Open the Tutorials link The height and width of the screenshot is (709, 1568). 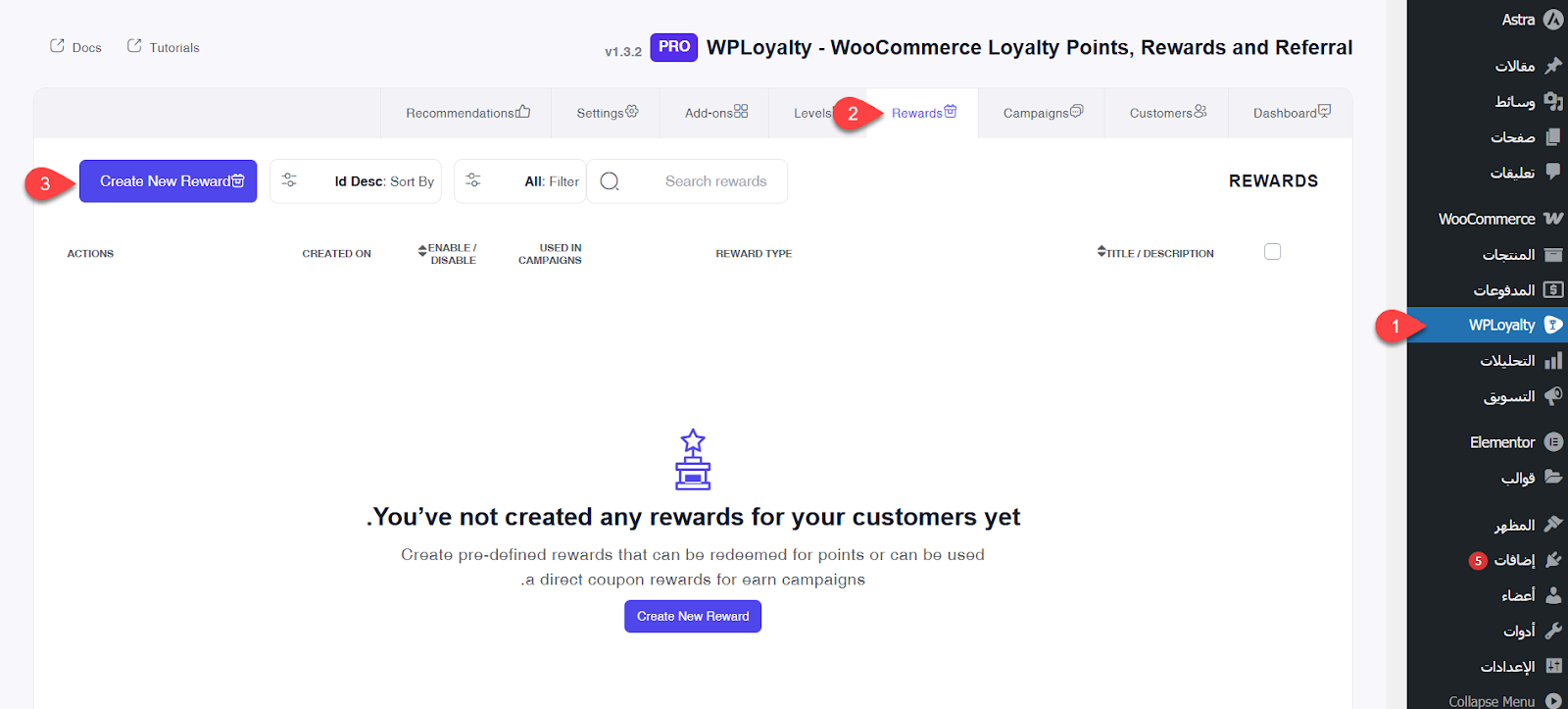pos(164,47)
